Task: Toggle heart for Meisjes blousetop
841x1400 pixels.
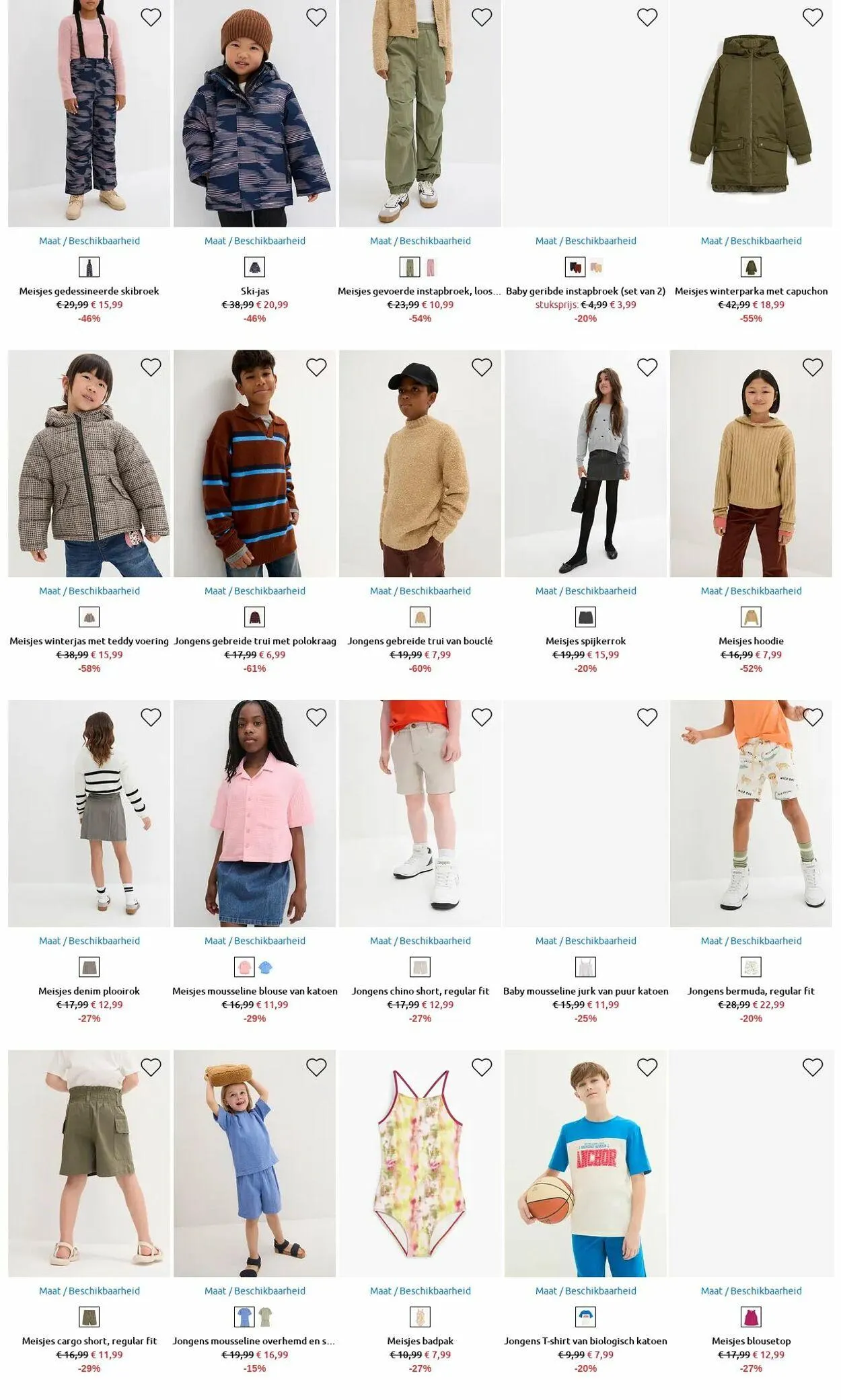Action: [813, 1067]
